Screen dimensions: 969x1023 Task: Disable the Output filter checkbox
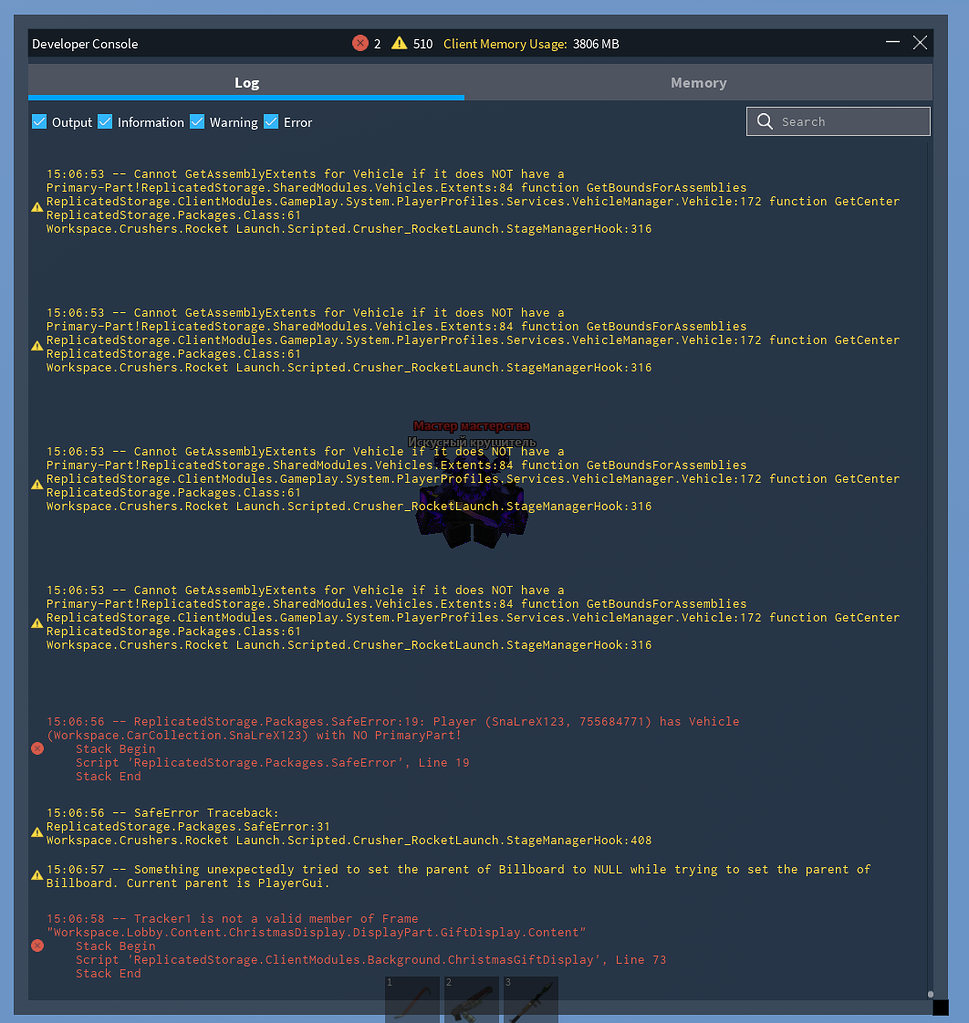[x=38, y=121]
